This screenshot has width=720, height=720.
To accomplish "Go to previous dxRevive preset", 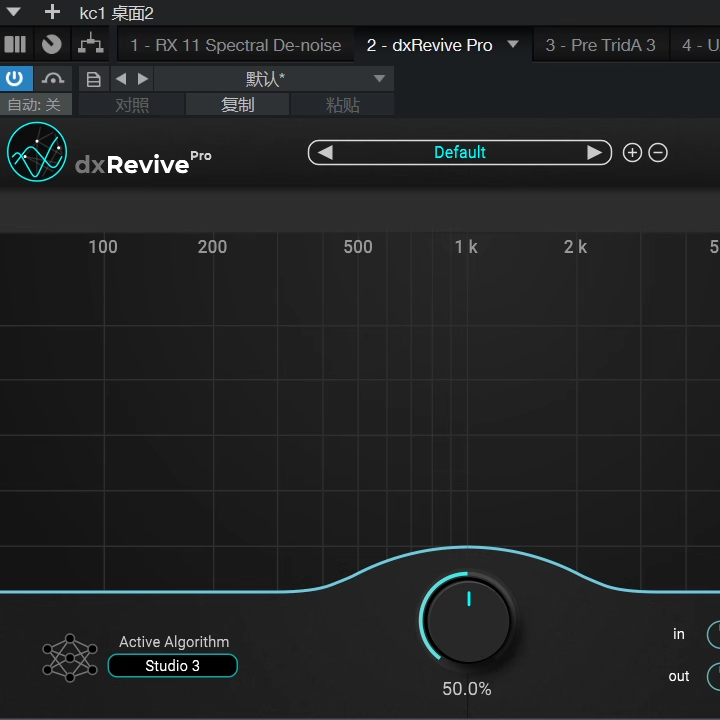I will point(325,152).
